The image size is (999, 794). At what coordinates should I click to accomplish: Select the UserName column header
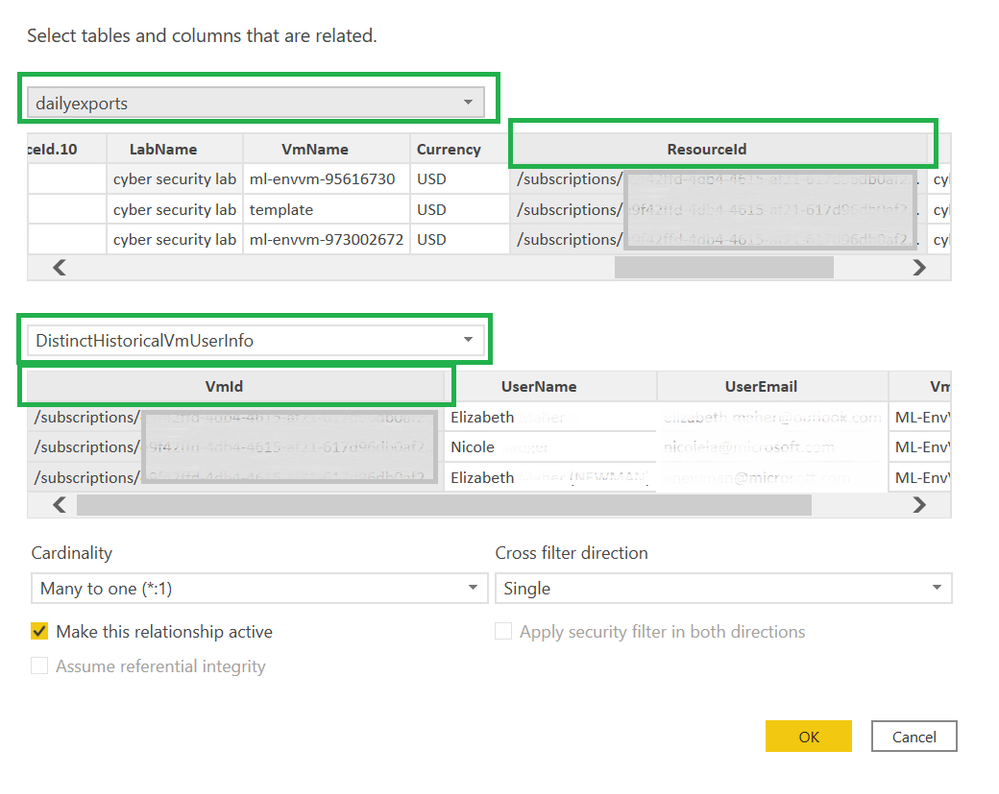coord(538,386)
